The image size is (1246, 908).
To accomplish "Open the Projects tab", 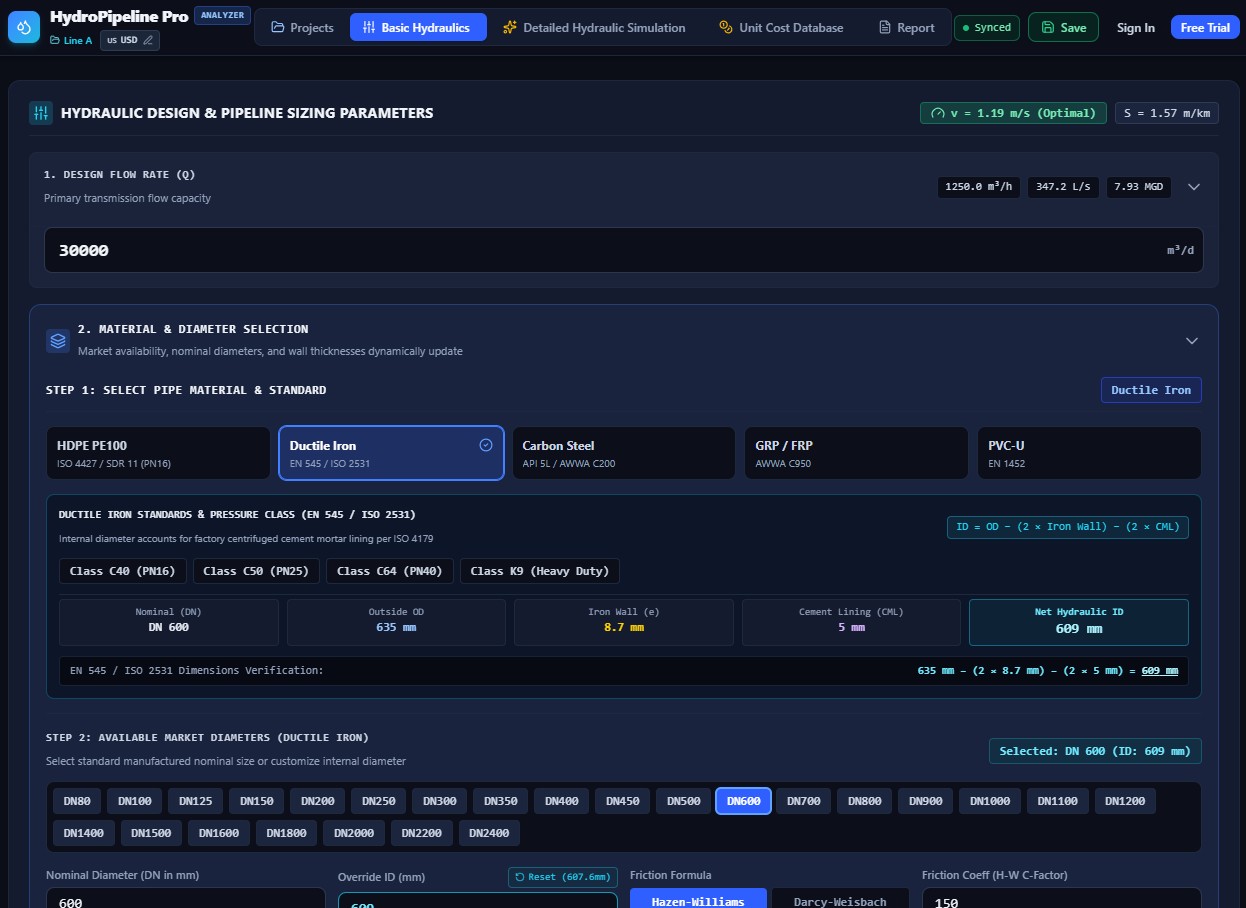I will 302,27.
